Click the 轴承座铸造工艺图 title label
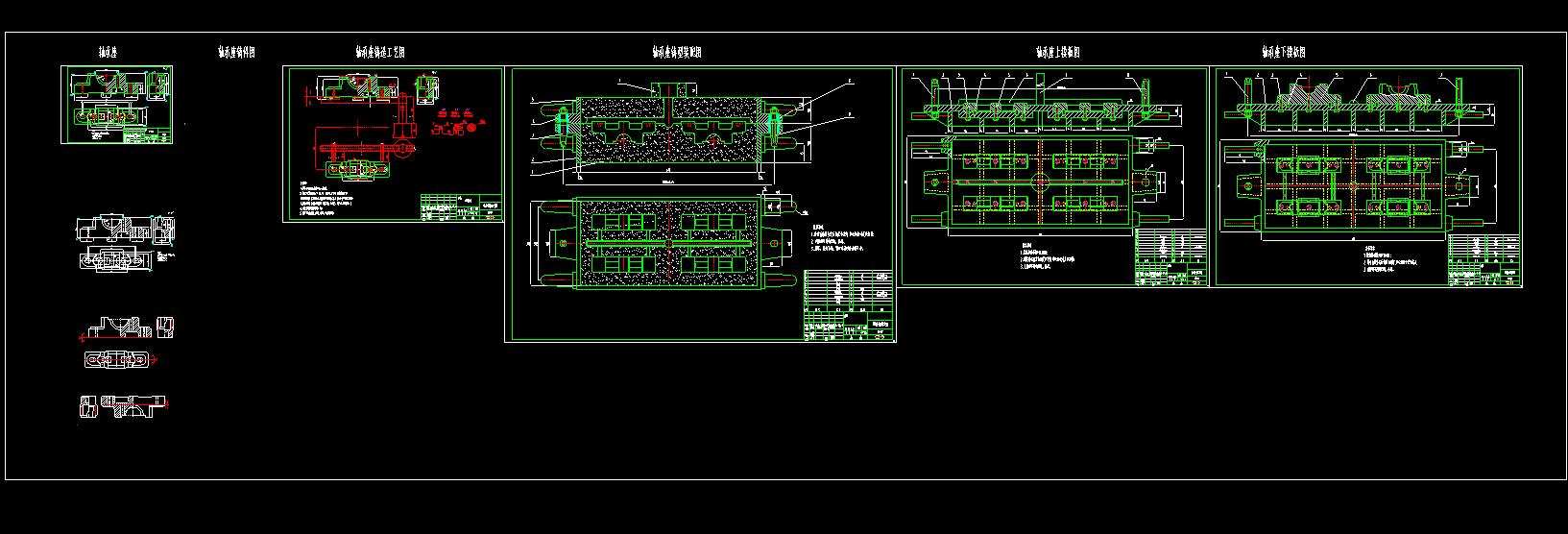 click(x=380, y=53)
